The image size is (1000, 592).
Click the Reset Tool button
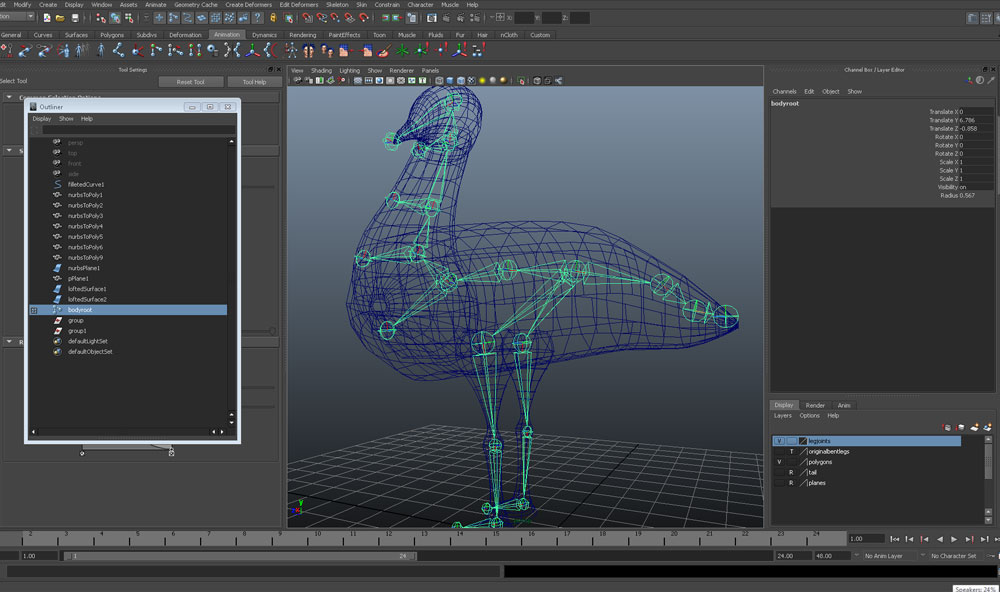pyautogui.click(x=190, y=82)
